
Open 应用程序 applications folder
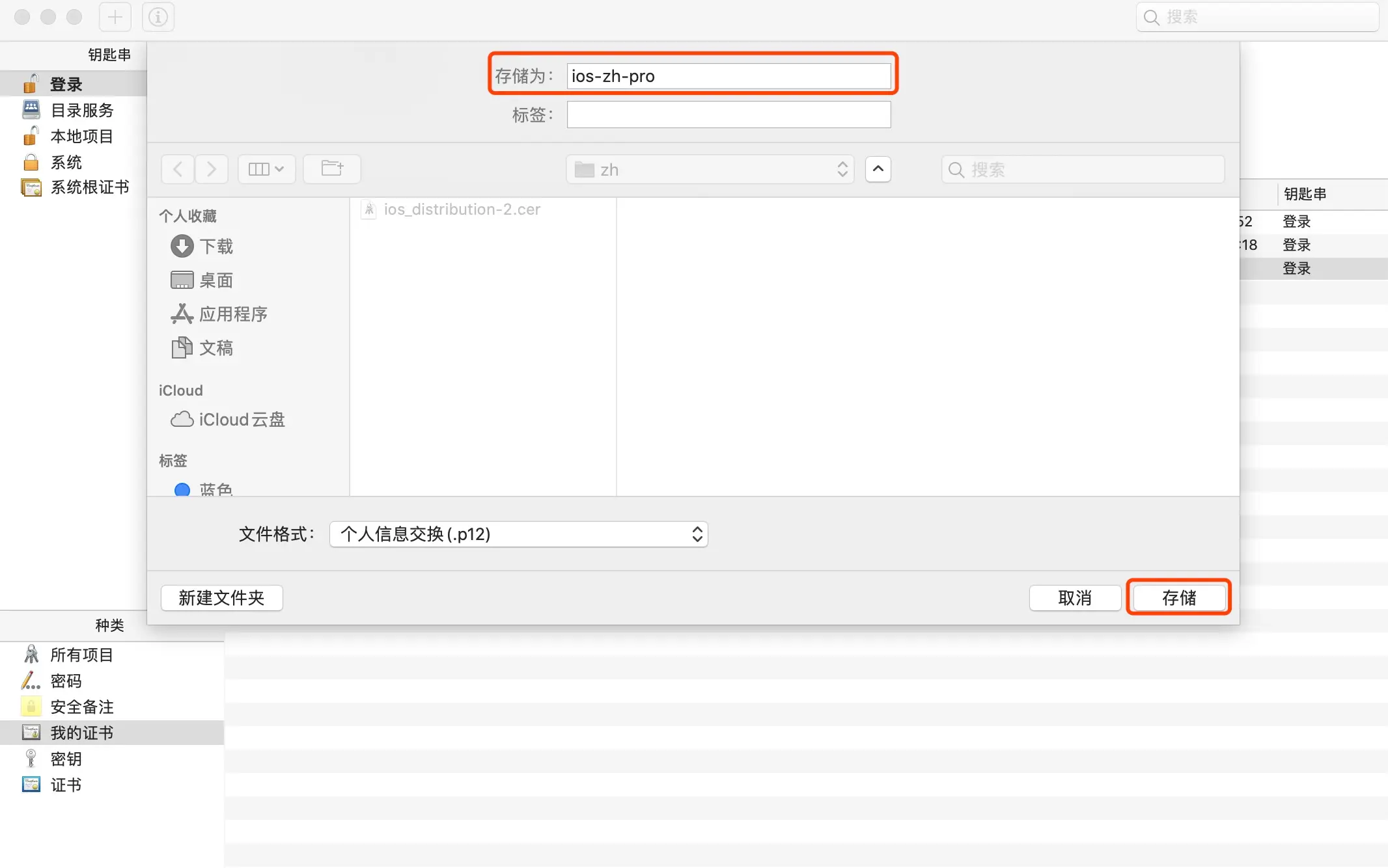[232, 314]
